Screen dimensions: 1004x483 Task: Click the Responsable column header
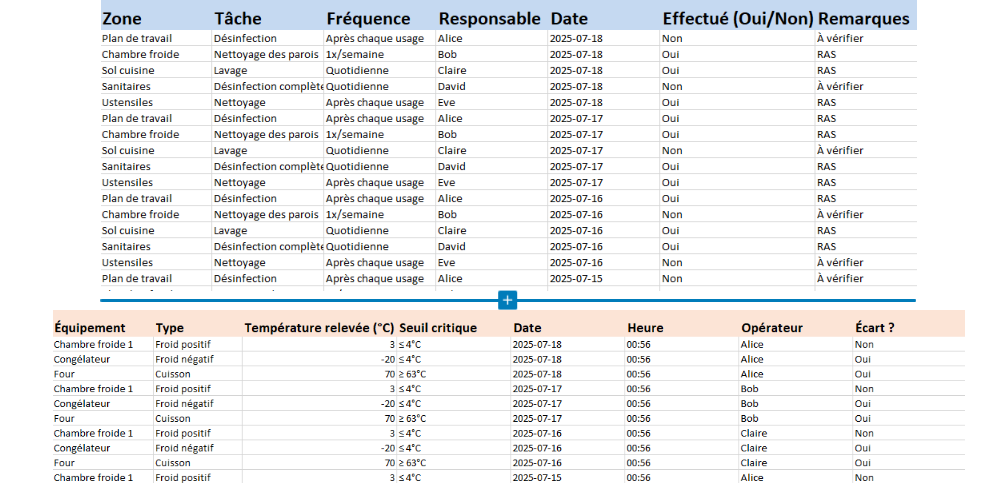click(x=491, y=19)
